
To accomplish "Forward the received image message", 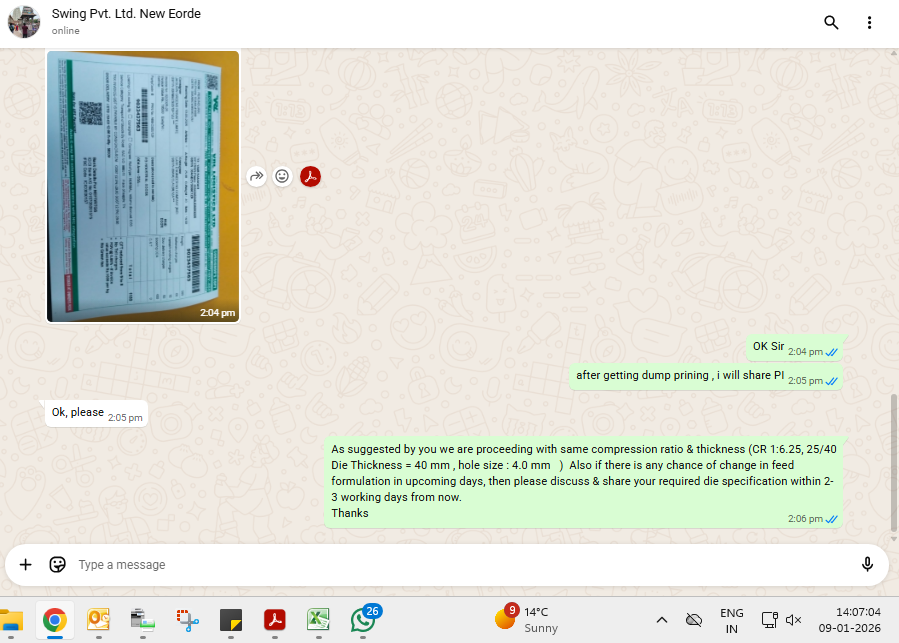I will [257, 176].
